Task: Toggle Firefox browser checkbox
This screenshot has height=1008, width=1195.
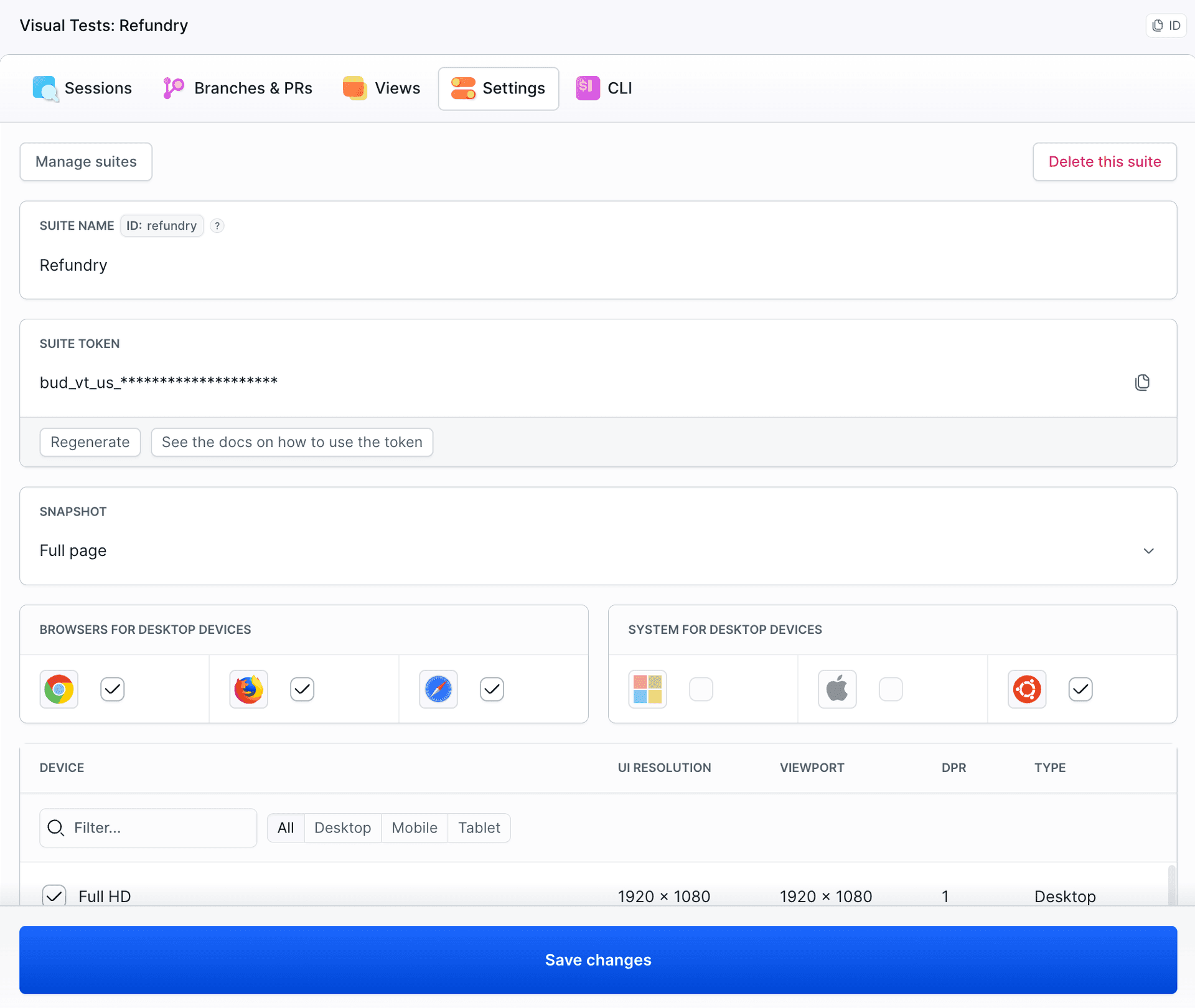Action: click(302, 689)
